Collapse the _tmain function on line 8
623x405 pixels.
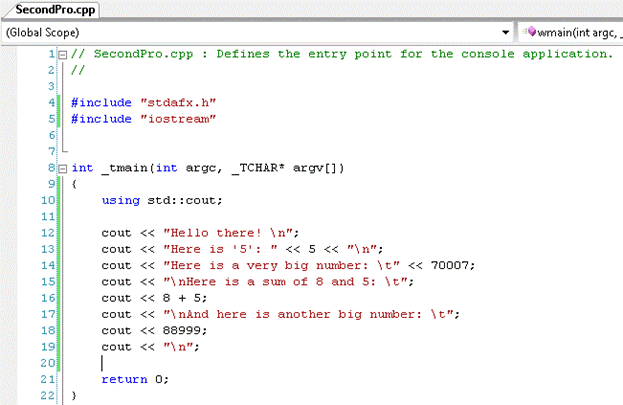(x=63, y=169)
